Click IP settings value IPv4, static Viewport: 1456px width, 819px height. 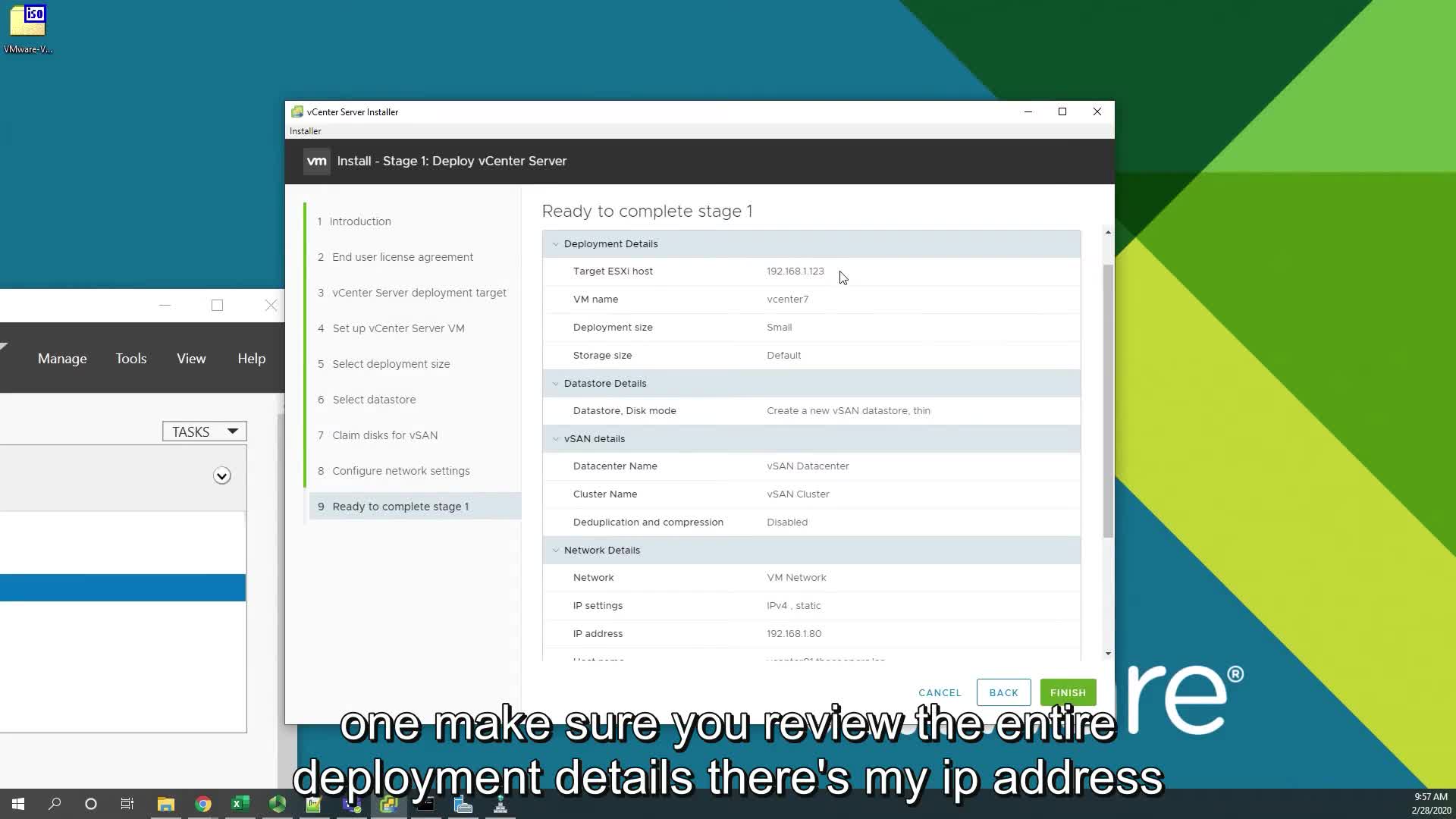point(793,606)
